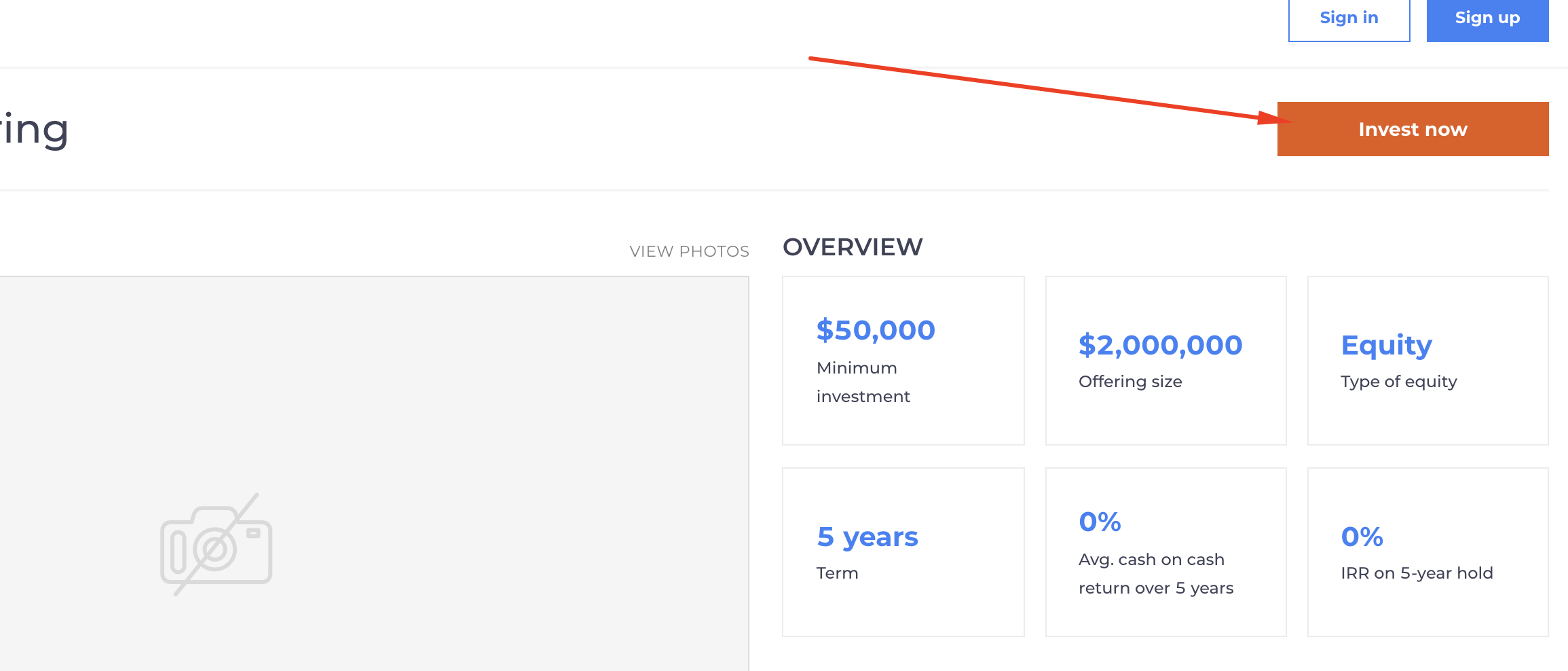Viewport: 1568px width, 671px height.
Task: Click the Sign in button
Action: [1349, 18]
